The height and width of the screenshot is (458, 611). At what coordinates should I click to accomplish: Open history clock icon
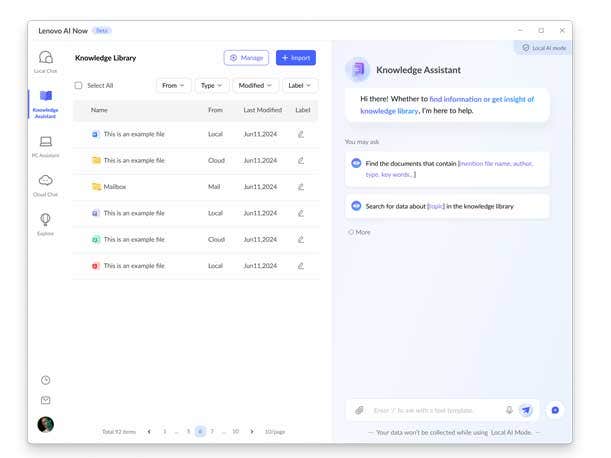tap(46, 380)
